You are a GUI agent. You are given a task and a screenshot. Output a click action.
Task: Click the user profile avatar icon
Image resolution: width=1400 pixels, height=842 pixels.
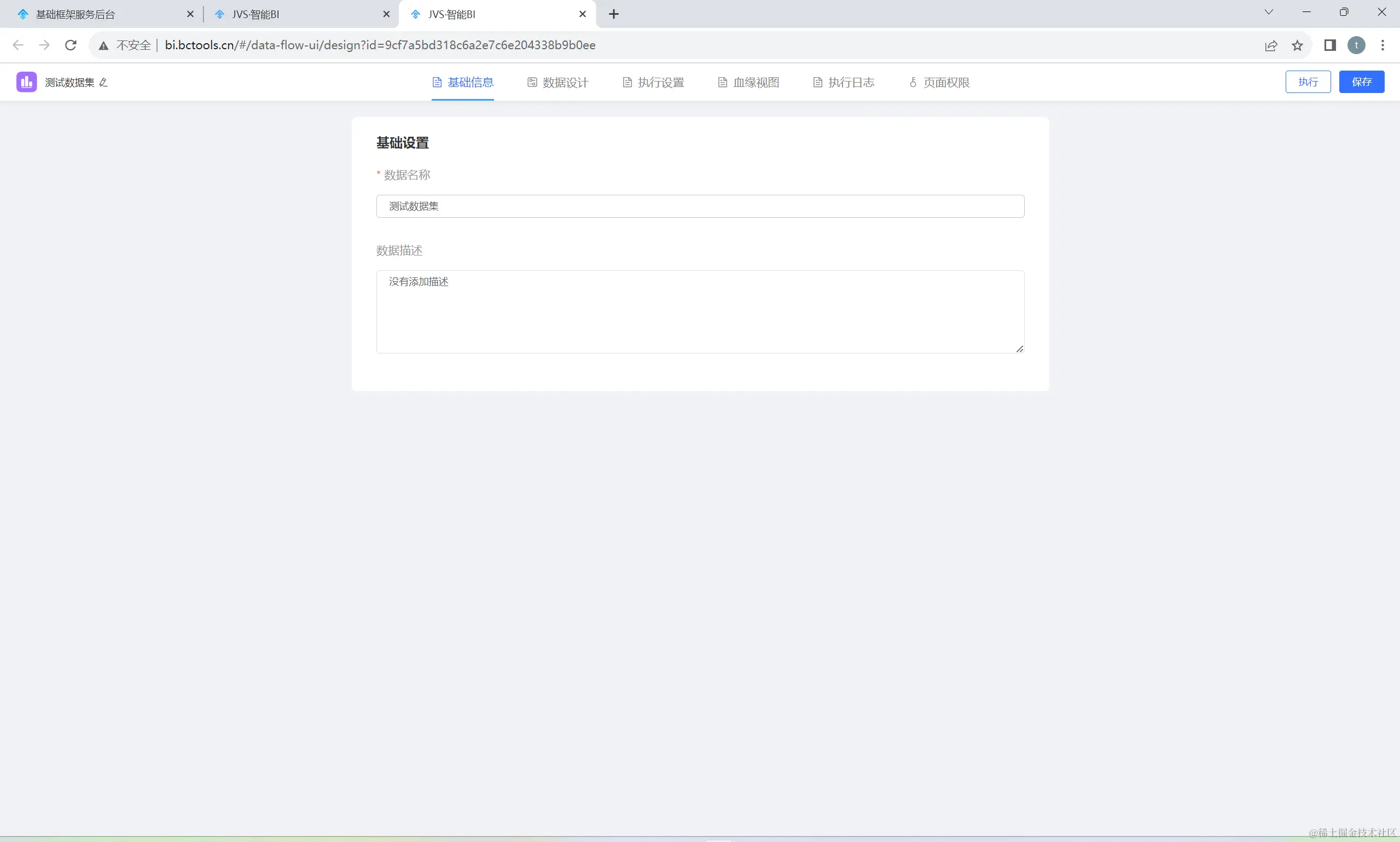tap(1356, 45)
